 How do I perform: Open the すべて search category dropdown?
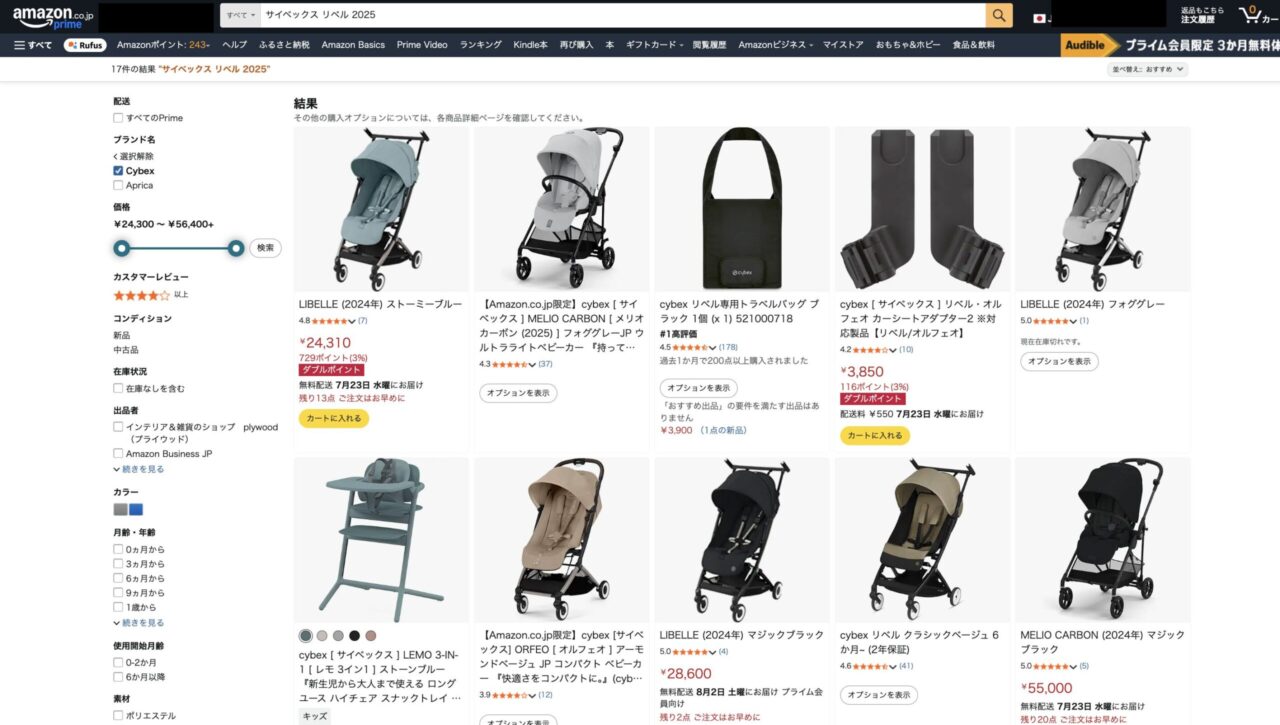pyautogui.click(x=240, y=15)
